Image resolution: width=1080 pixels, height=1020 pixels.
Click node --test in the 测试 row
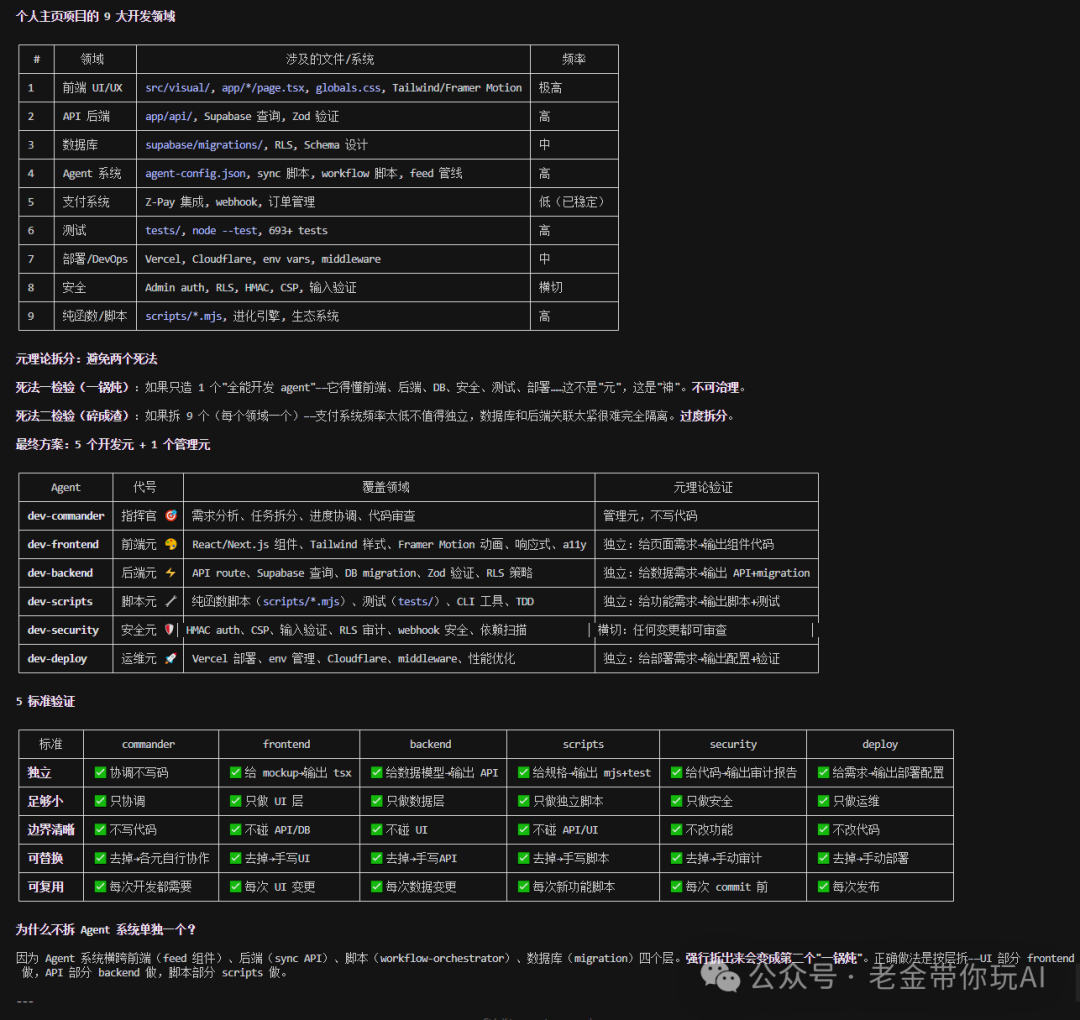pyautogui.click(x=225, y=230)
